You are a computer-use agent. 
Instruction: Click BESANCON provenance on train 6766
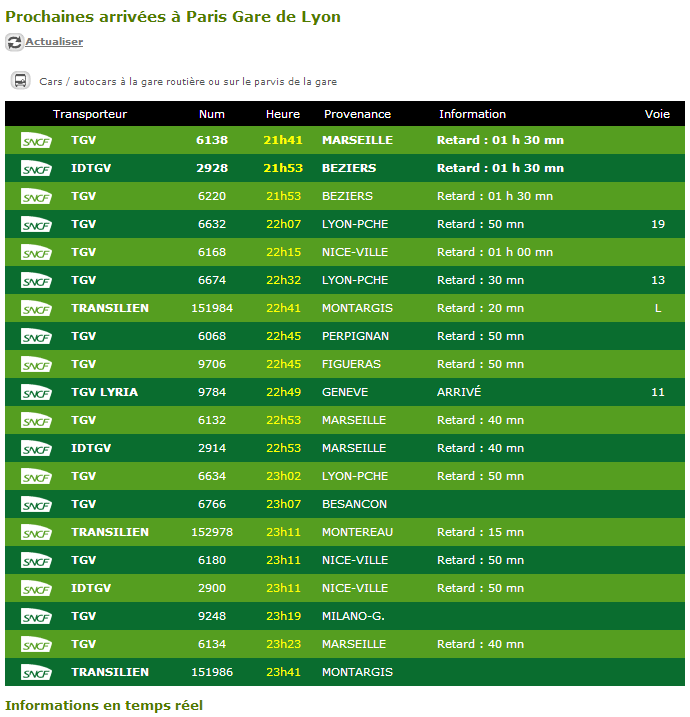[354, 504]
